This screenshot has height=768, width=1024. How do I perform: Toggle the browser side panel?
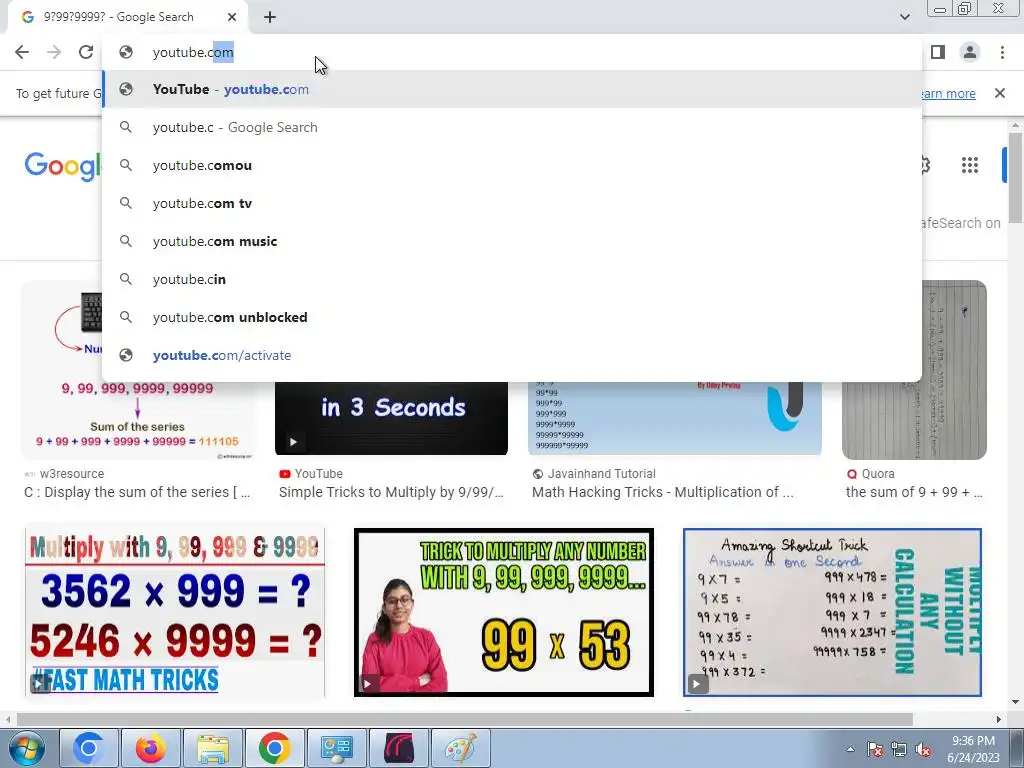[938, 52]
